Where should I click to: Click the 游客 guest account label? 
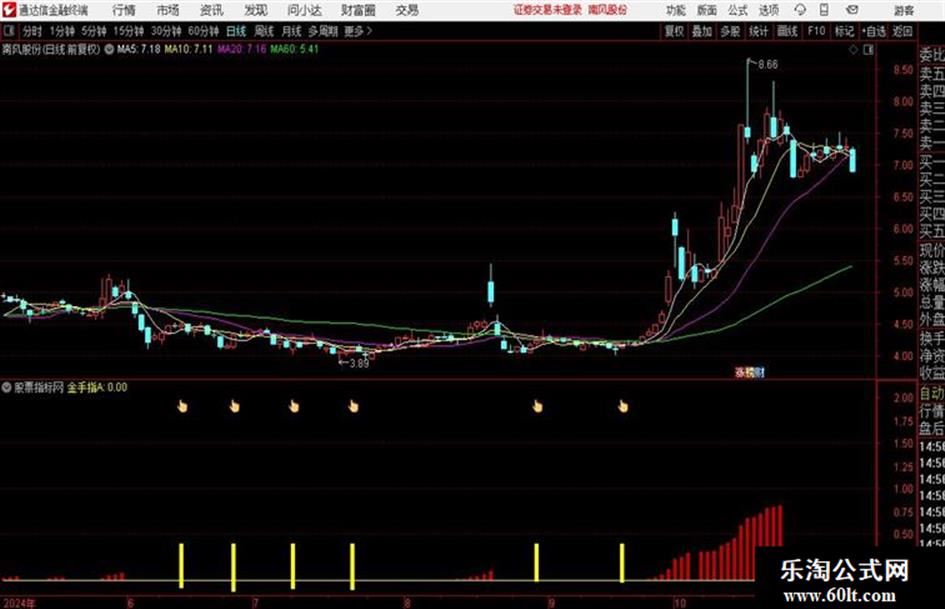click(x=904, y=10)
